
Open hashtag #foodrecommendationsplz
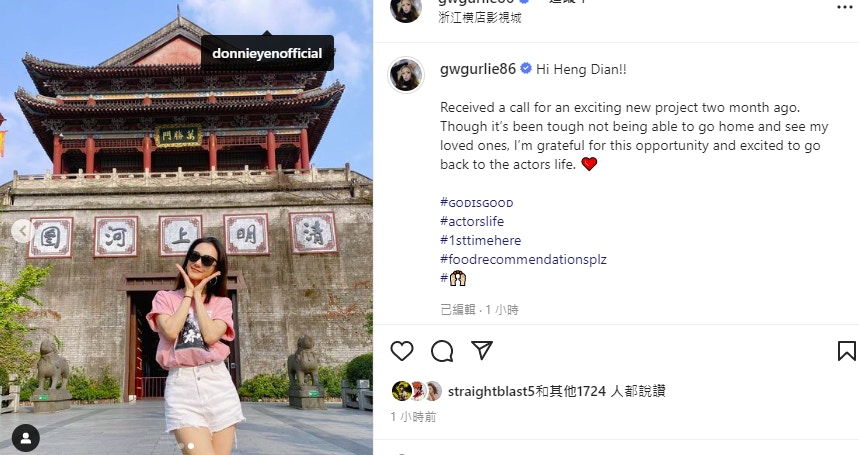pos(523,259)
